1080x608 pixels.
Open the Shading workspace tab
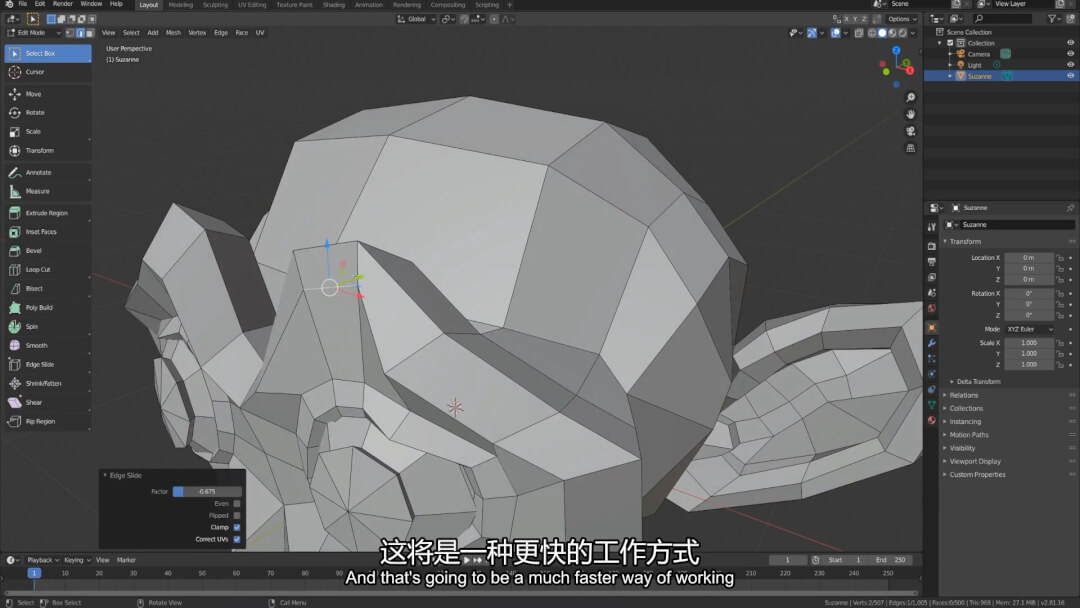(333, 5)
